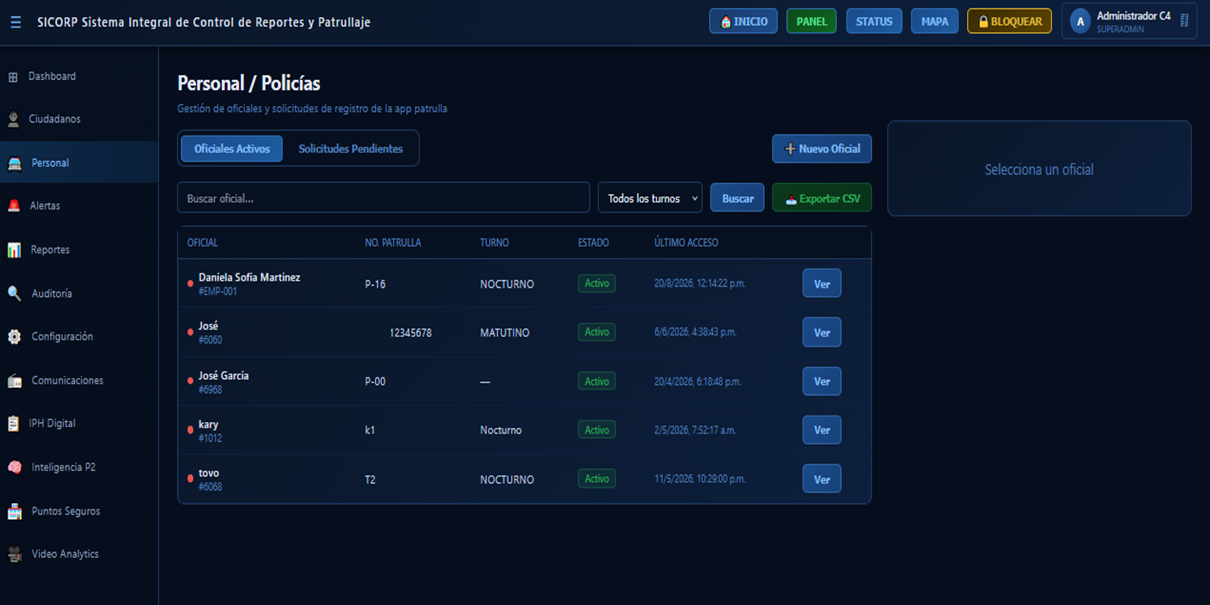This screenshot has height=605, width=1210.
Task: View details for Daniela Sofía Martínez
Action: pyautogui.click(x=822, y=284)
